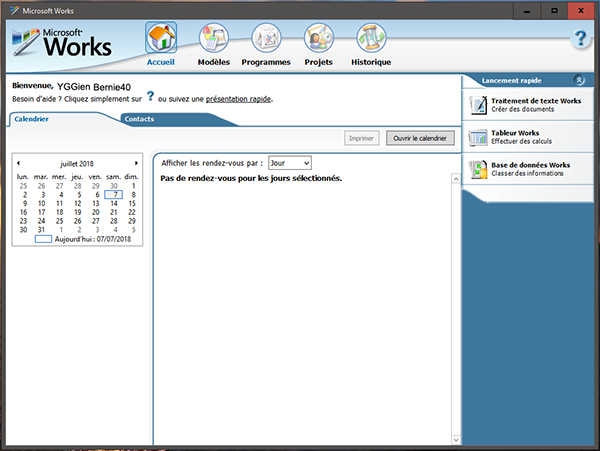The width and height of the screenshot is (600, 451).
Task: Select 7 July in the calendar
Action: click(x=114, y=195)
